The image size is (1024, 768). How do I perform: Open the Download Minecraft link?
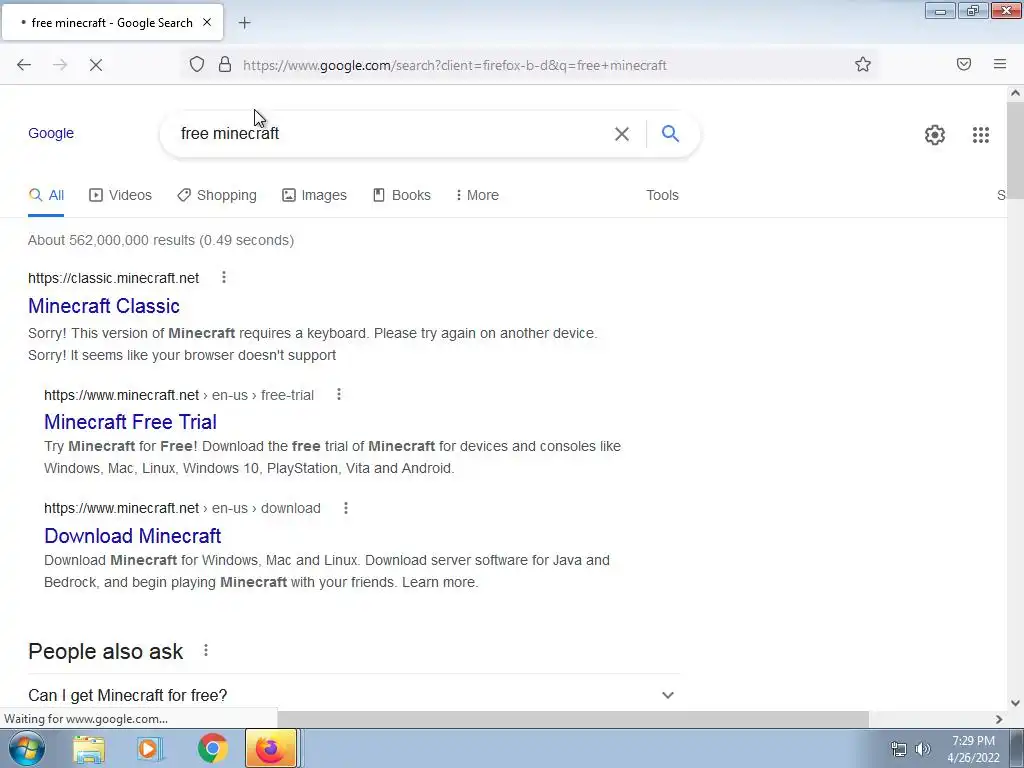tap(133, 536)
